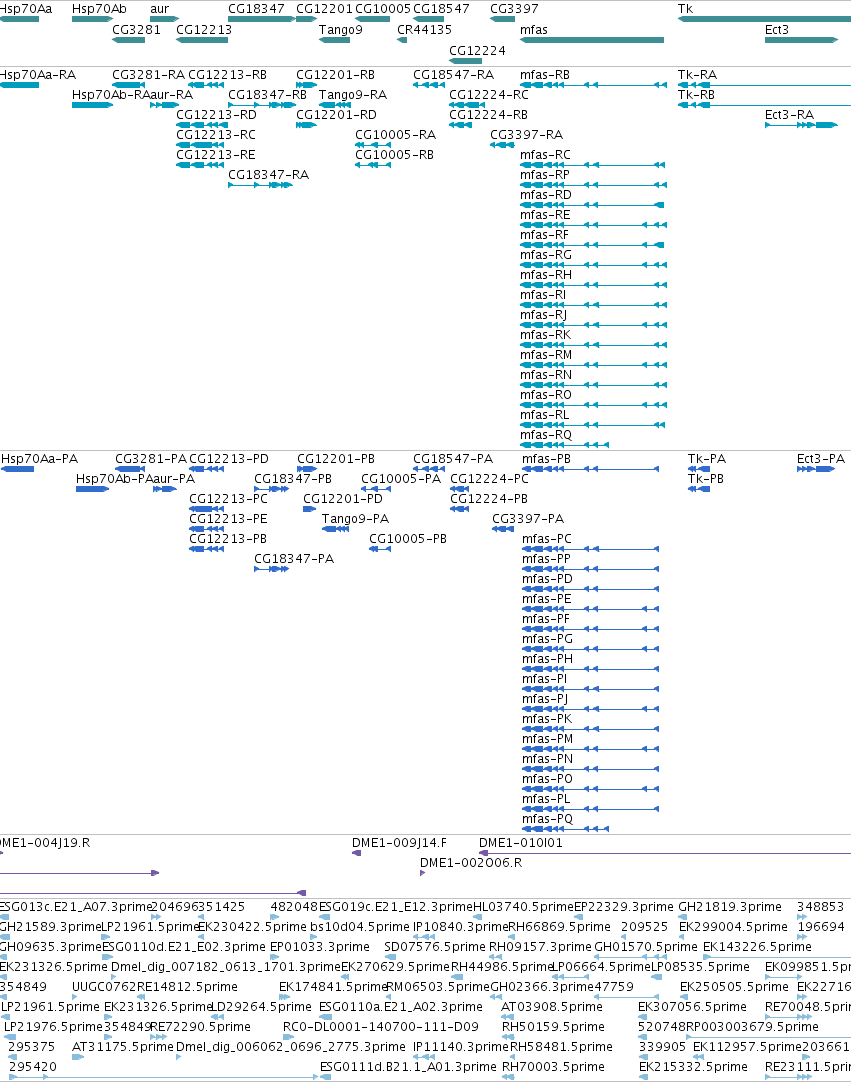This screenshot has height=1082, width=851.
Task: Select protein mfas-PC
Action: coord(590,549)
